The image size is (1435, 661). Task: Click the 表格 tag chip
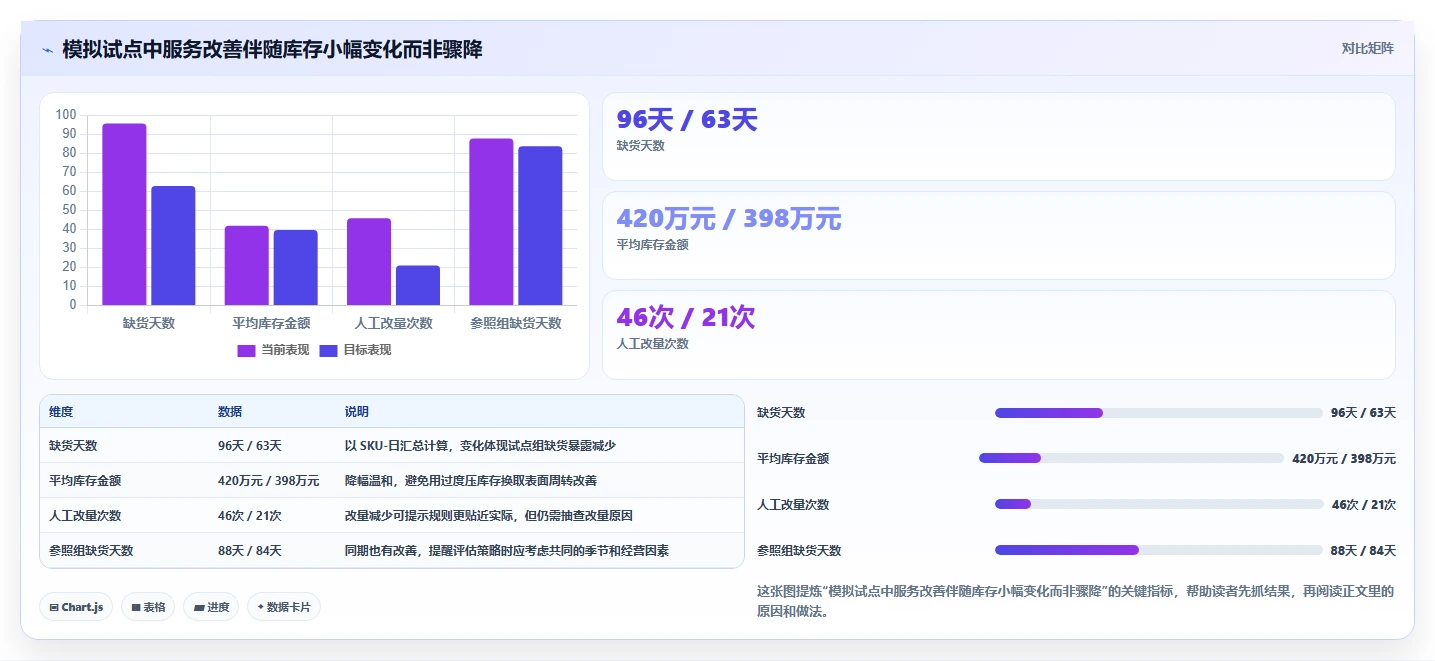pos(148,607)
